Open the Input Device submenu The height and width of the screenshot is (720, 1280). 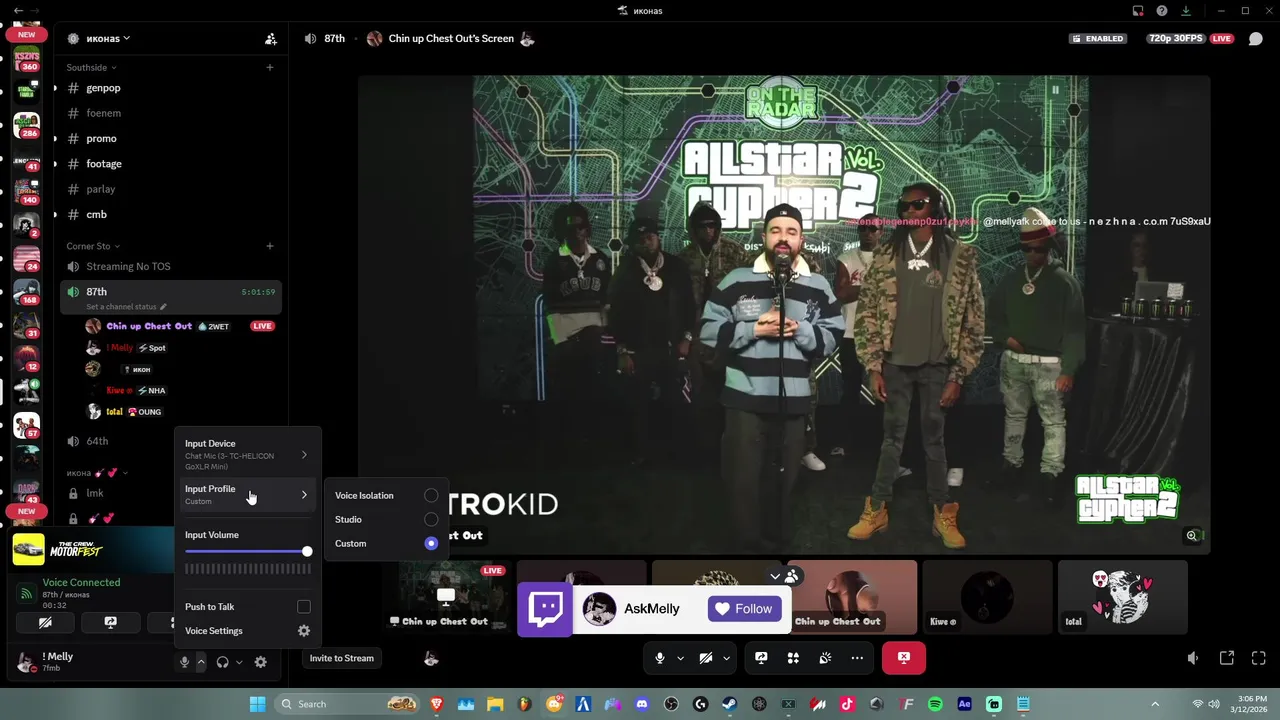(x=247, y=455)
